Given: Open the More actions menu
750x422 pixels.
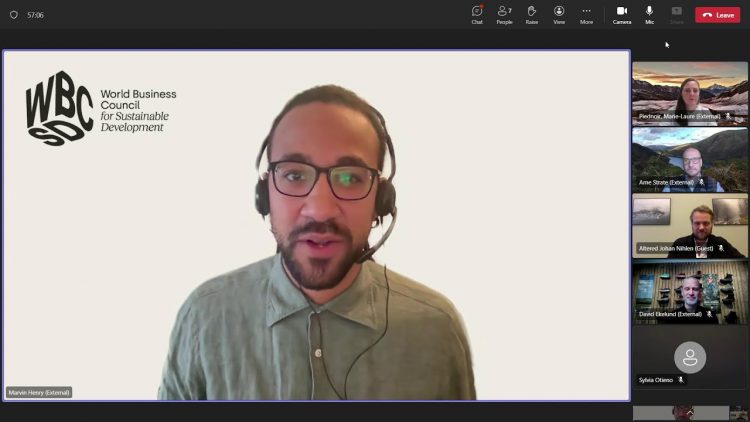Looking at the screenshot, I should click(x=586, y=15).
